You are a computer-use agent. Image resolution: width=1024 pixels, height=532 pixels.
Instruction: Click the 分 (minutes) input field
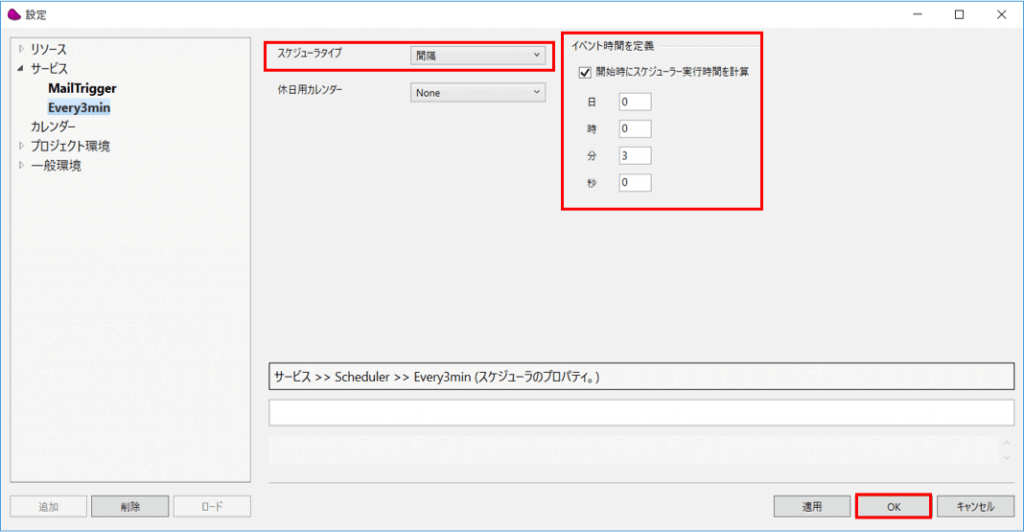[x=635, y=155]
